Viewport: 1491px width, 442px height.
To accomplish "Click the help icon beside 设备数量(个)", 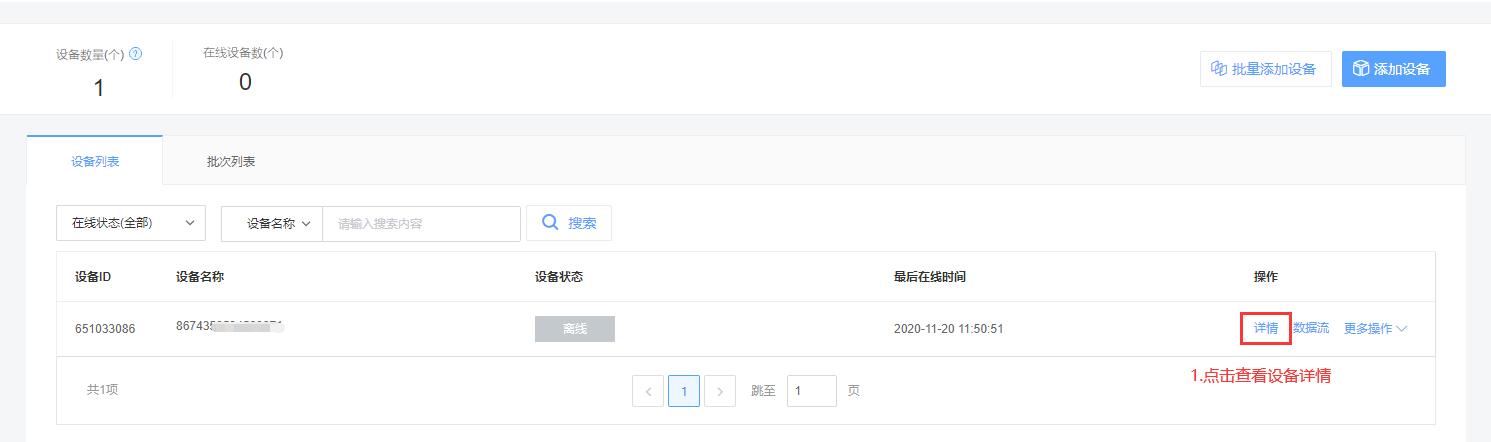I will 136,54.
